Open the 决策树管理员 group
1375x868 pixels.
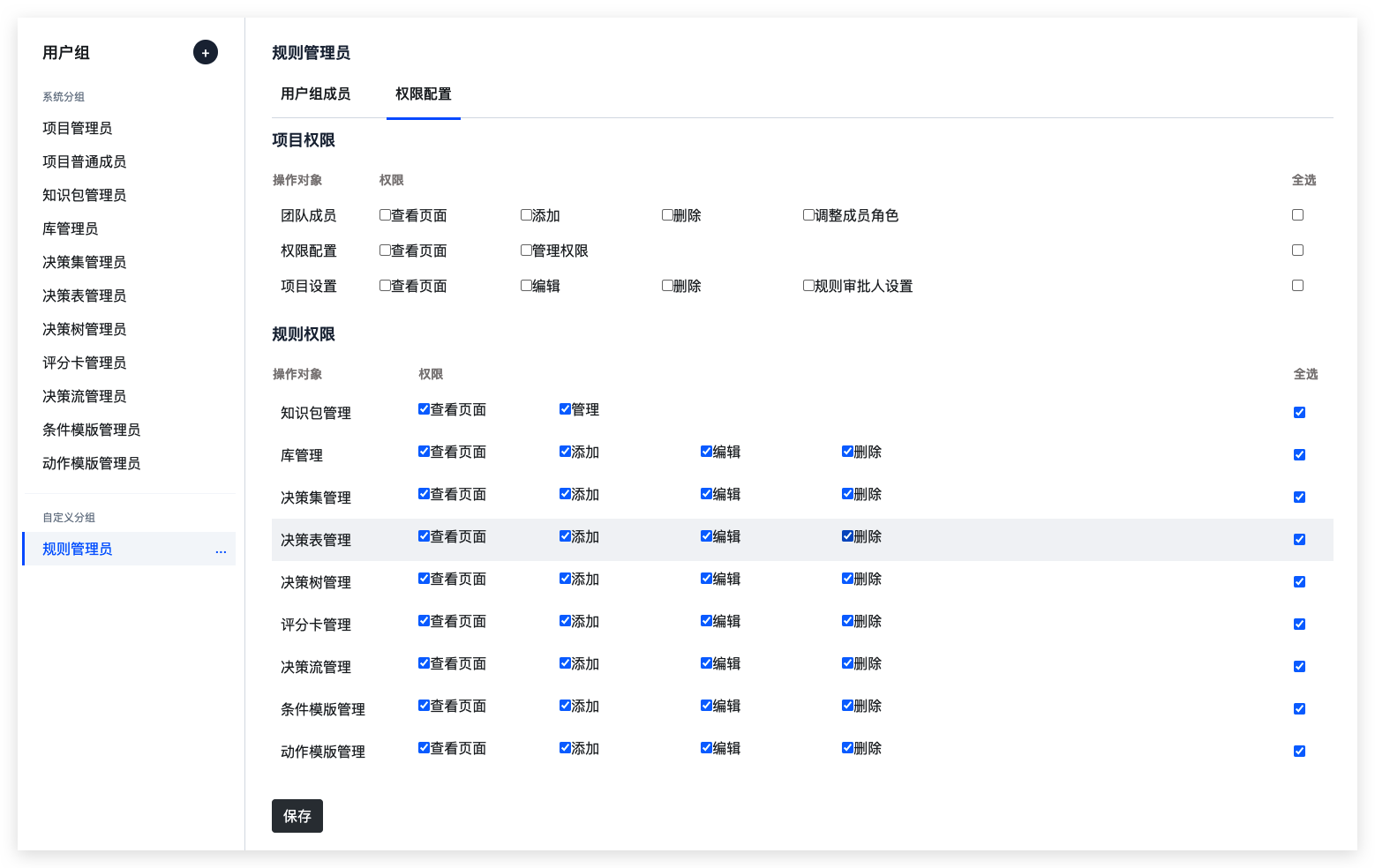tap(85, 330)
